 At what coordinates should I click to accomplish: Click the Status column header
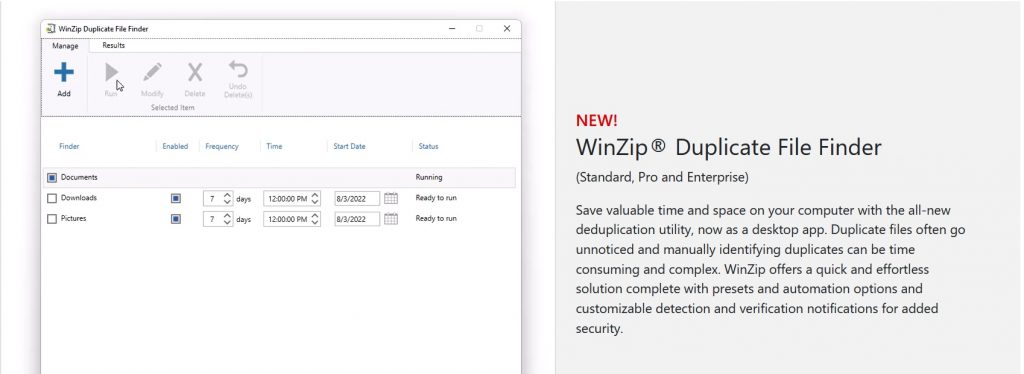428,146
